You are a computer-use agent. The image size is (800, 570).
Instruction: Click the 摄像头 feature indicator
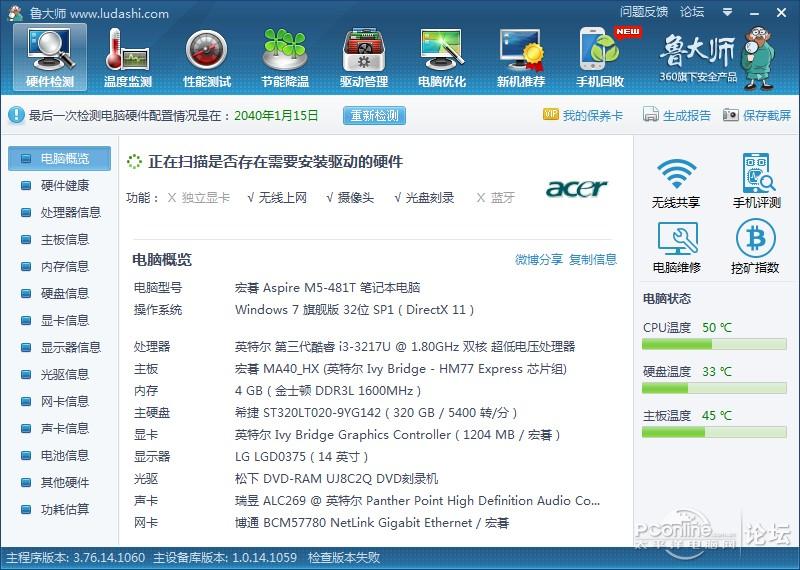(350, 198)
